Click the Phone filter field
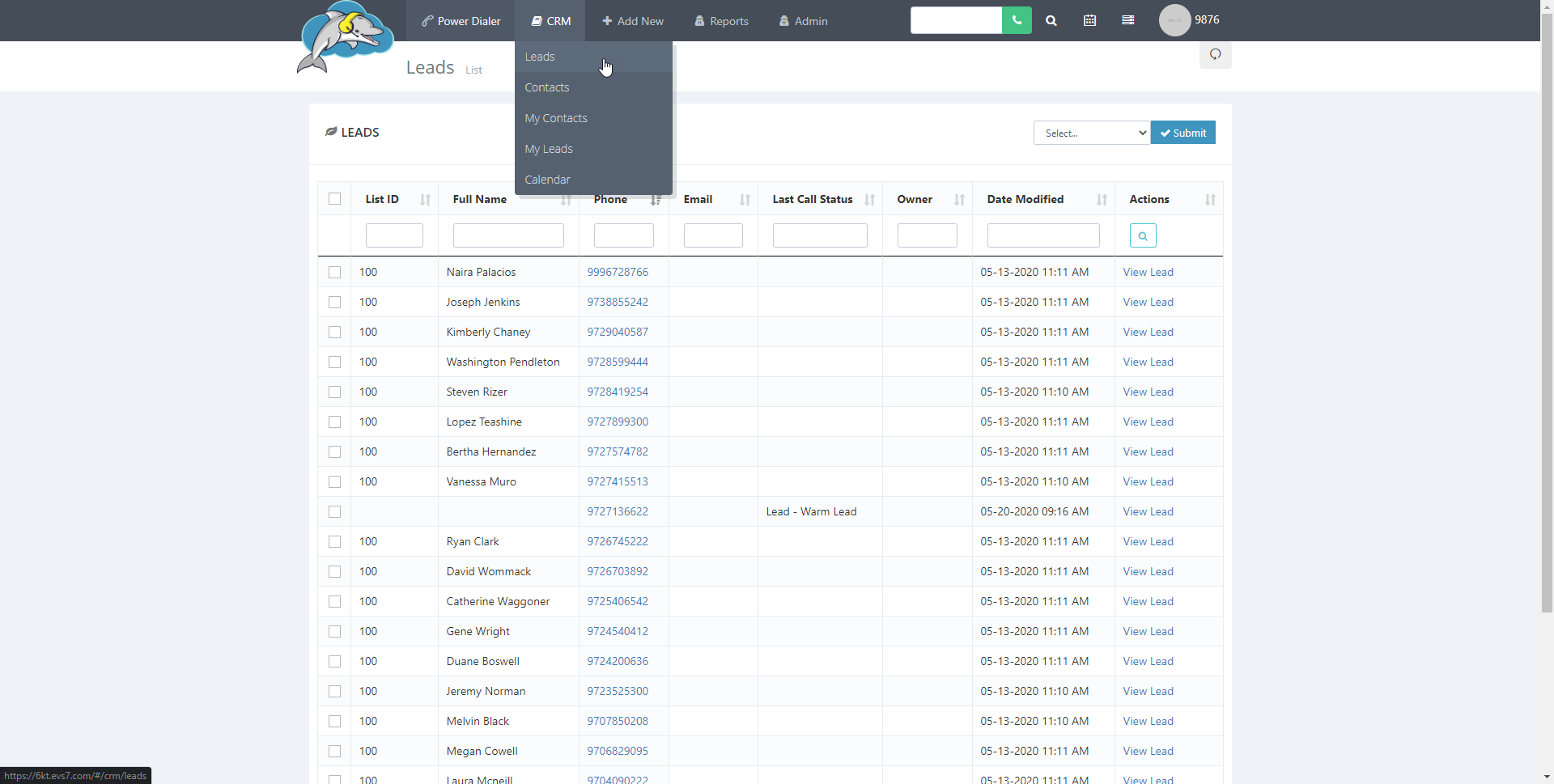 pyautogui.click(x=623, y=235)
